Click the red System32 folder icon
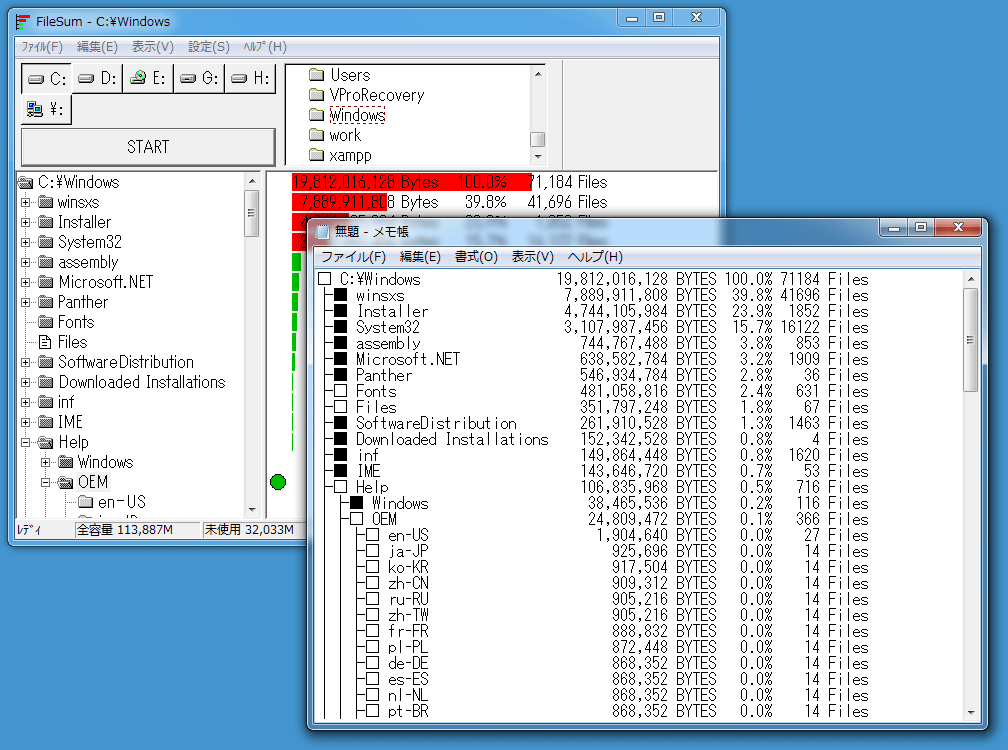Image resolution: width=1008 pixels, height=750 pixels. coord(46,242)
